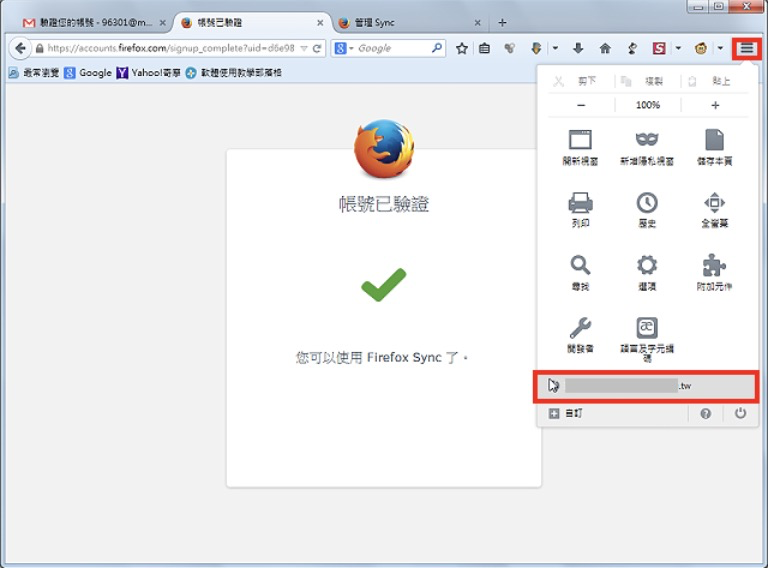Close the Sync tab
This screenshot has width=770, height=568.
click(477, 23)
